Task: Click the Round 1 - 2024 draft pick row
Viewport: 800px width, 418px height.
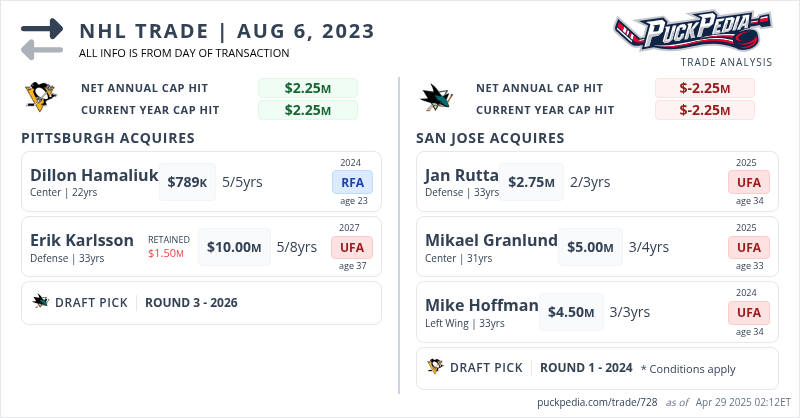Action: (586, 368)
